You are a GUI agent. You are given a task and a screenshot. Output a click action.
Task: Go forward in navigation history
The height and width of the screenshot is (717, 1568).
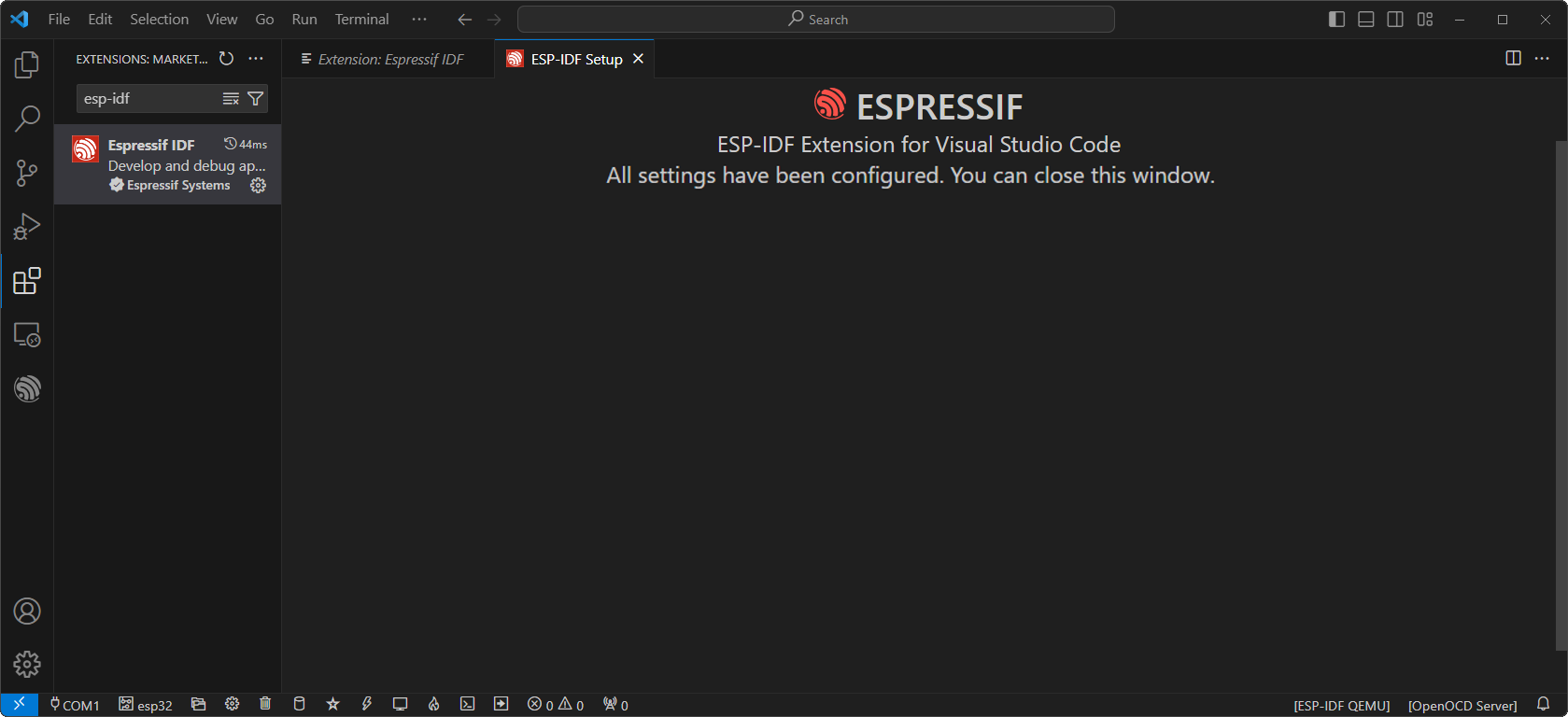494,19
